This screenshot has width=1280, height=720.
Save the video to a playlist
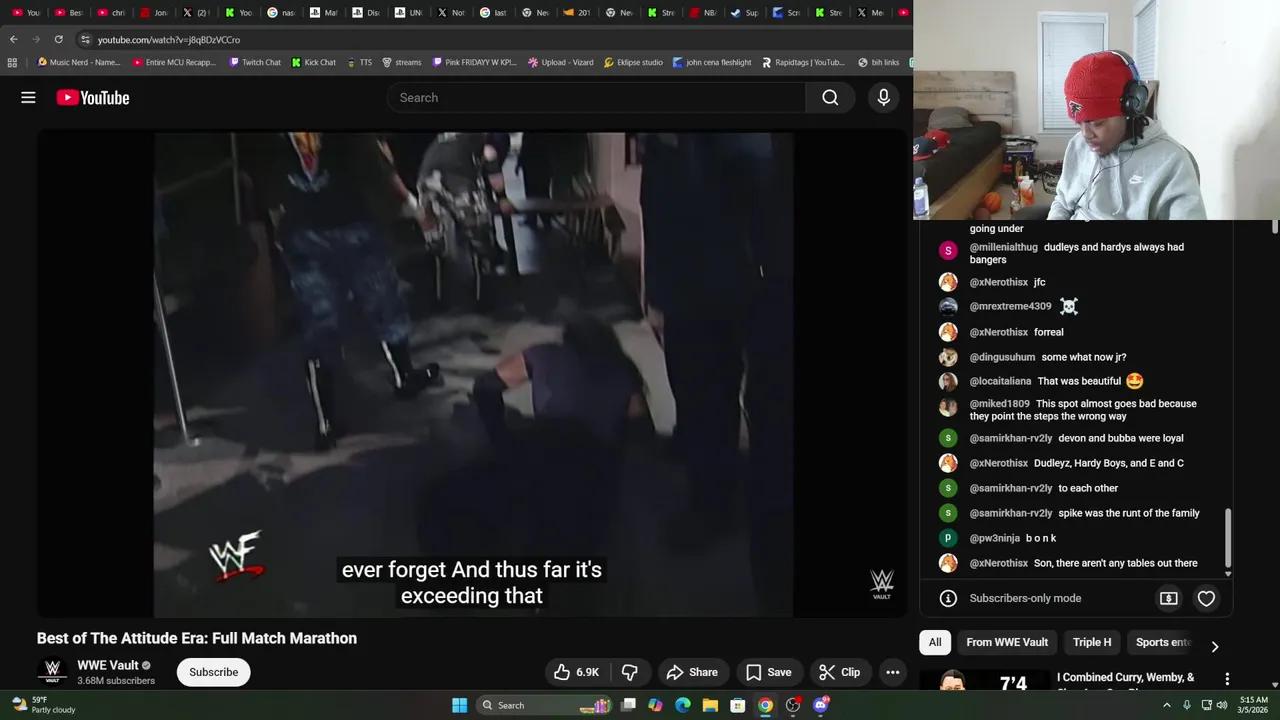(x=768, y=672)
